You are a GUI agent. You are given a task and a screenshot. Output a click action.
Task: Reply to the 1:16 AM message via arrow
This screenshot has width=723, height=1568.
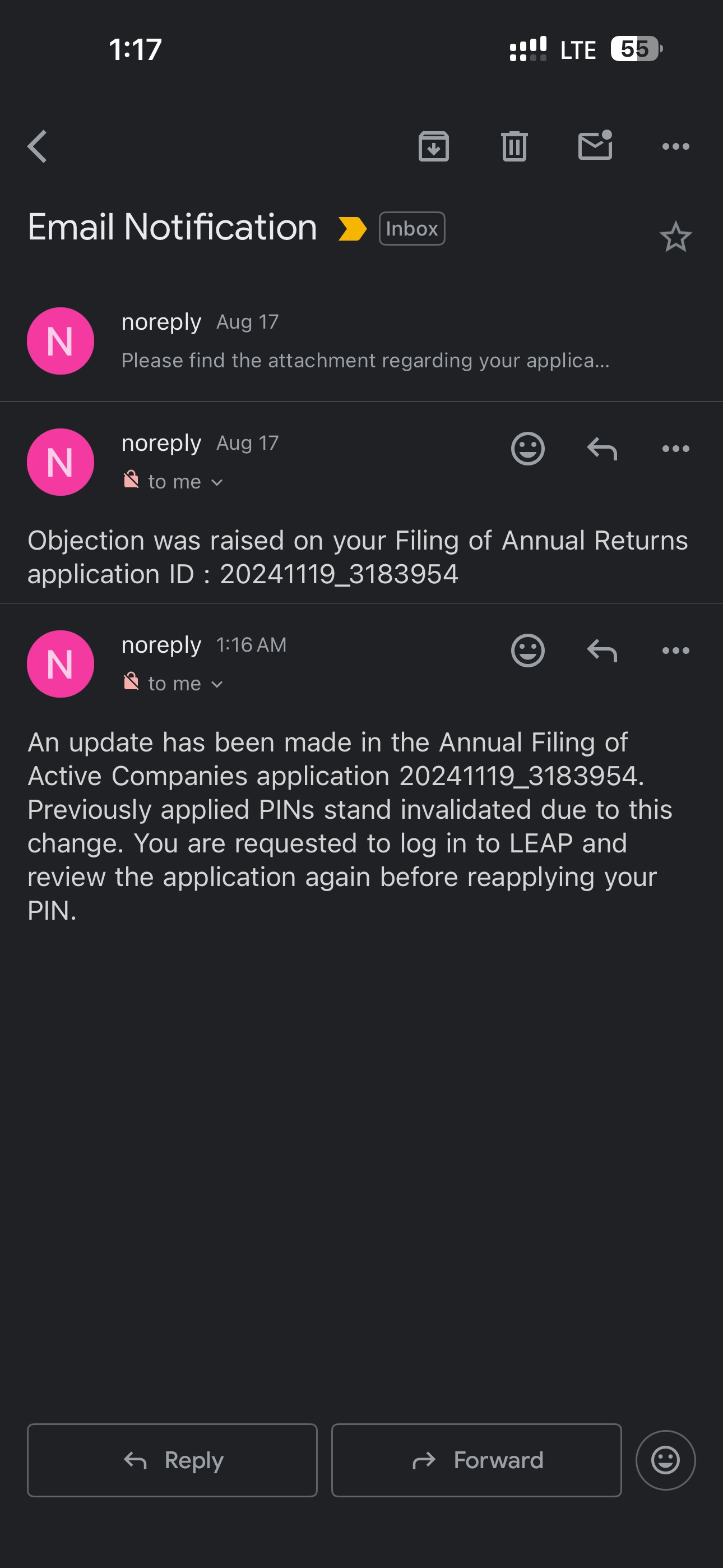tap(602, 651)
